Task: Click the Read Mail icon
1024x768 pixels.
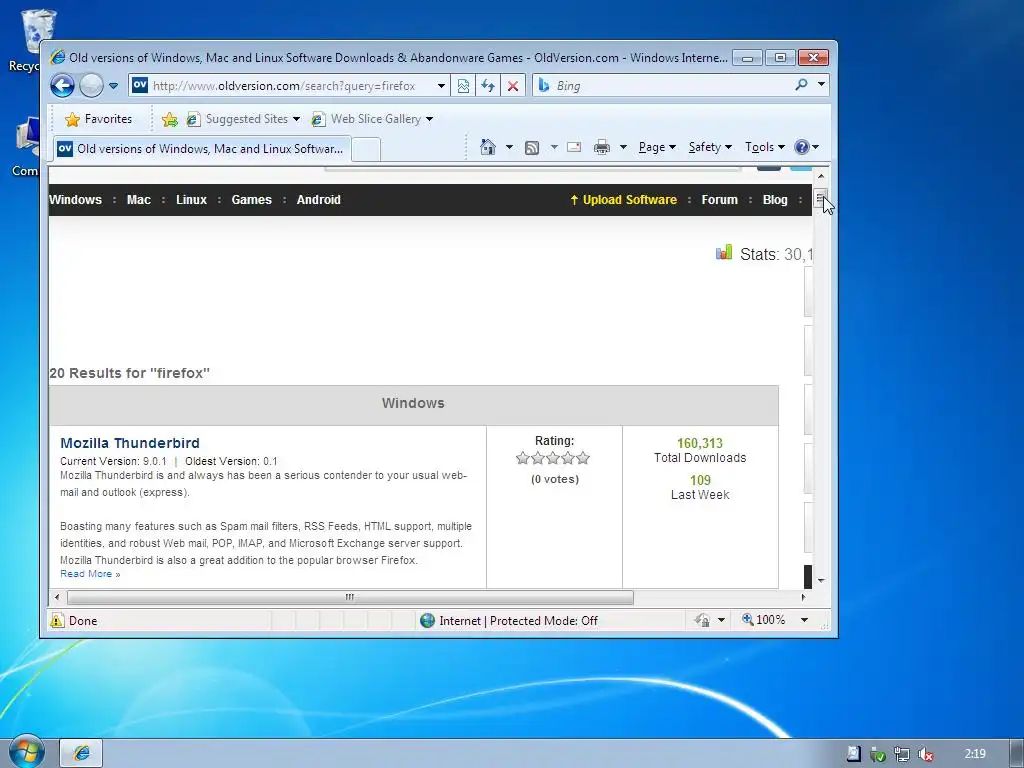Action: 574,147
